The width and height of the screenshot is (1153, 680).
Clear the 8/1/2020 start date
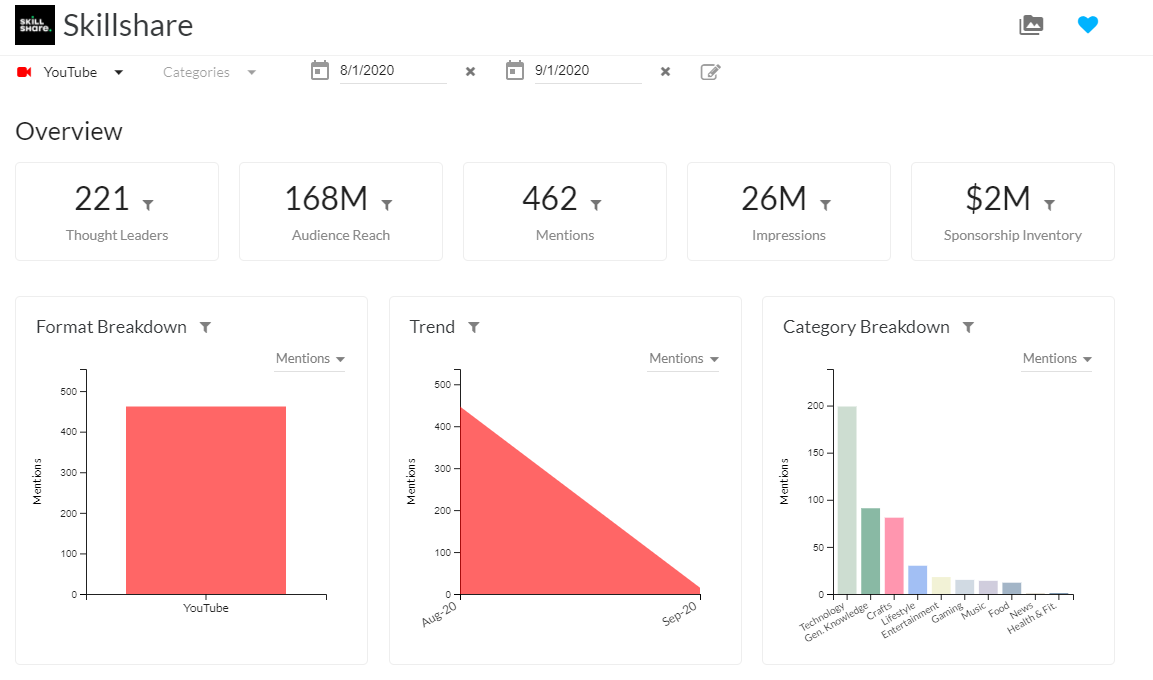(471, 71)
